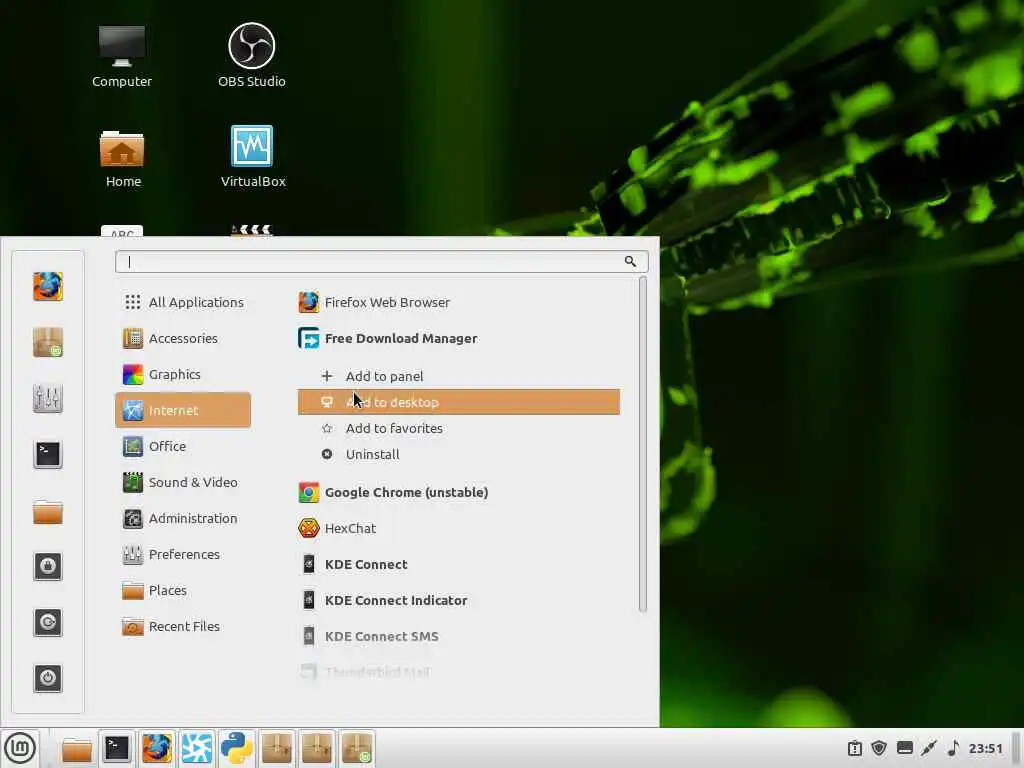Click the HexChat list icon
1024x768 pixels.
pyautogui.click(x=309, y=528)
